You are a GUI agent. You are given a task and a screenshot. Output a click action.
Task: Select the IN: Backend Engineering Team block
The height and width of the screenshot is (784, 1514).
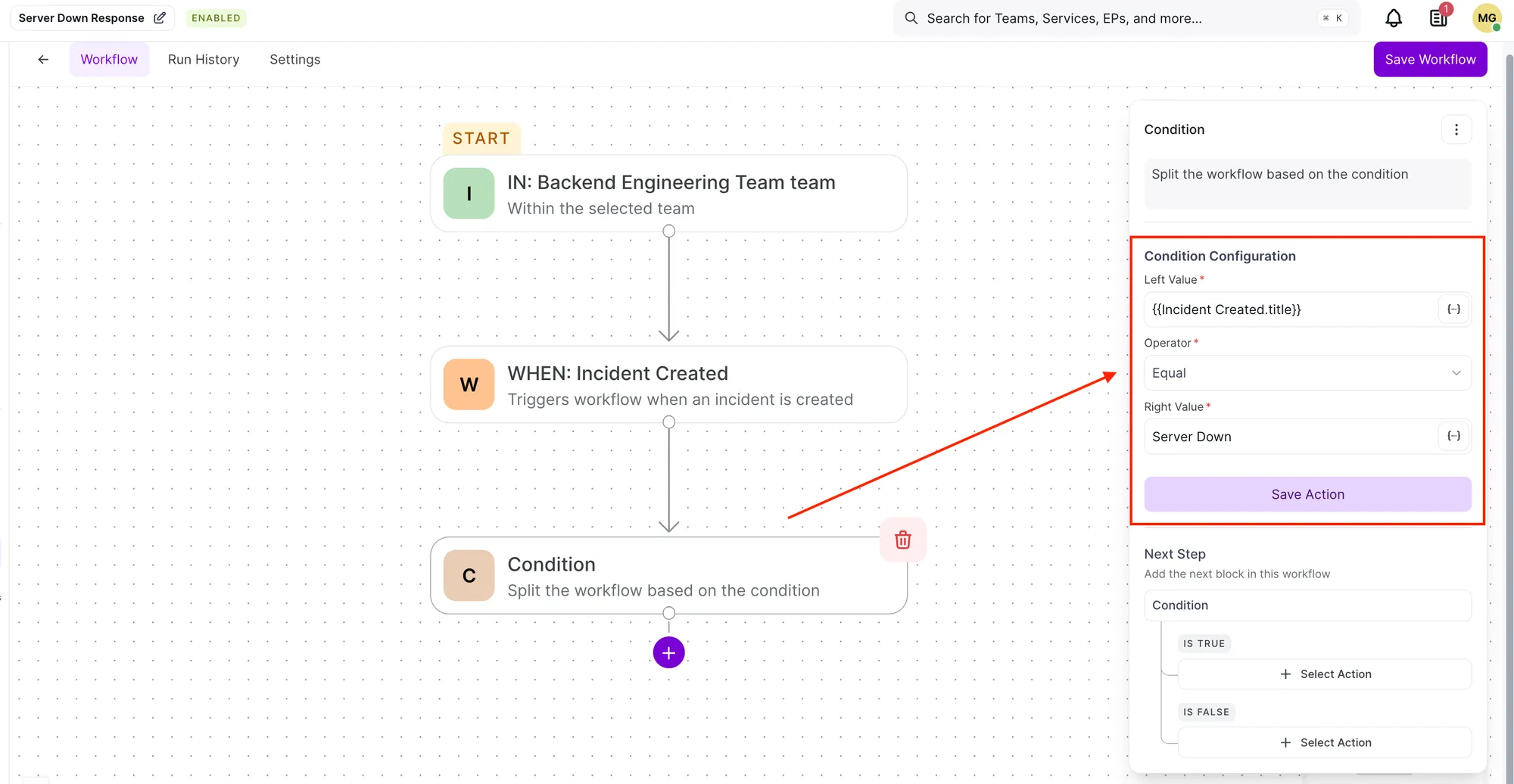click(x=668, y=194)
